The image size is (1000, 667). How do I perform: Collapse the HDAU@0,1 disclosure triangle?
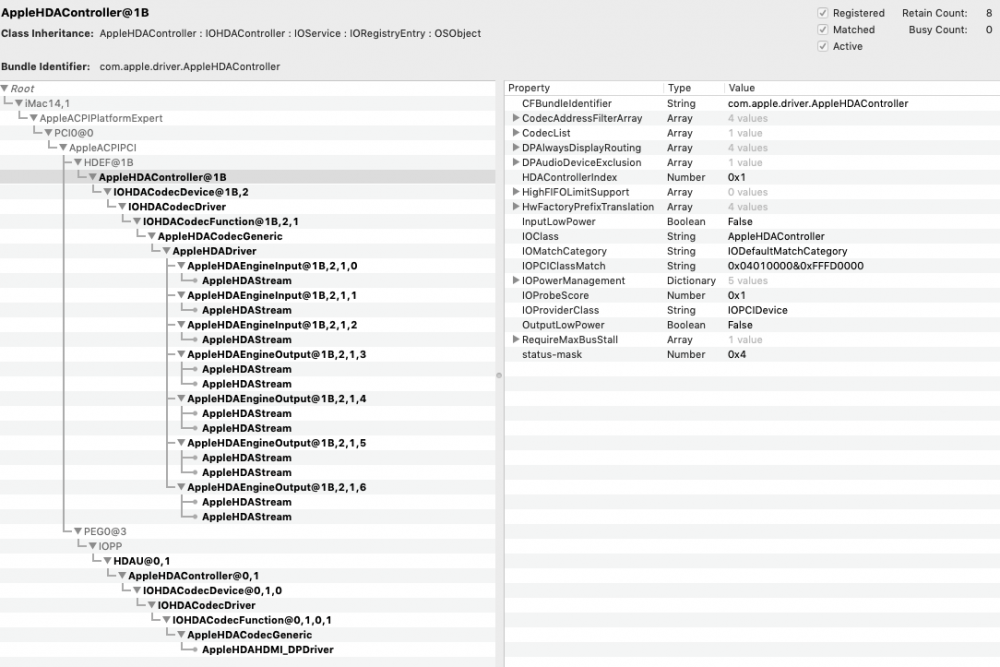(x=107, y=561)
